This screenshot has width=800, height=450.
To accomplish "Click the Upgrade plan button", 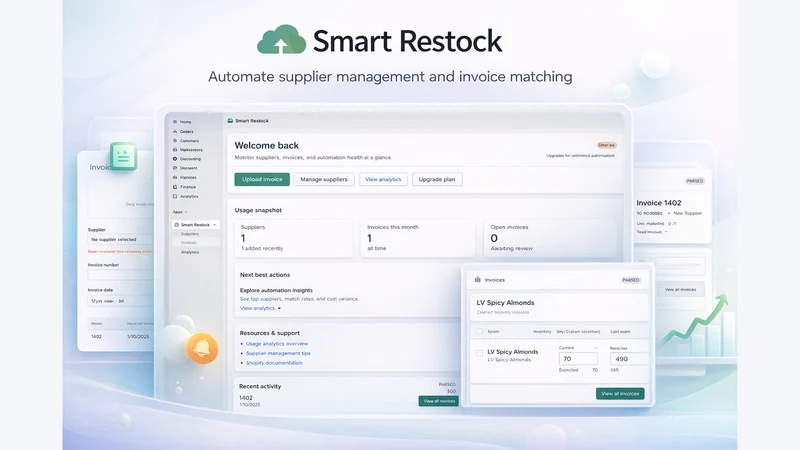I will (437, 180).
